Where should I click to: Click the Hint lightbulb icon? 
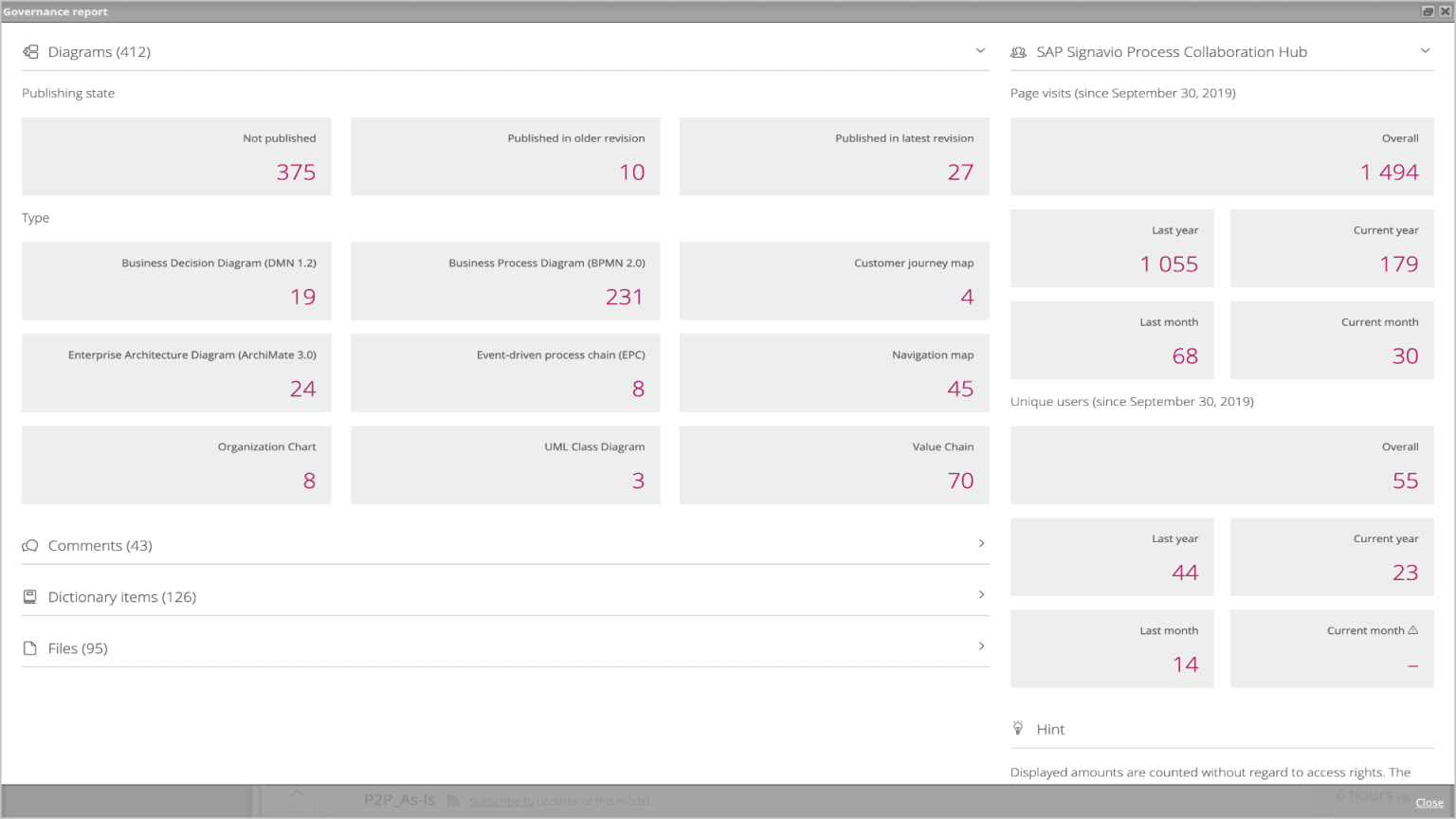pos(1018,728)
